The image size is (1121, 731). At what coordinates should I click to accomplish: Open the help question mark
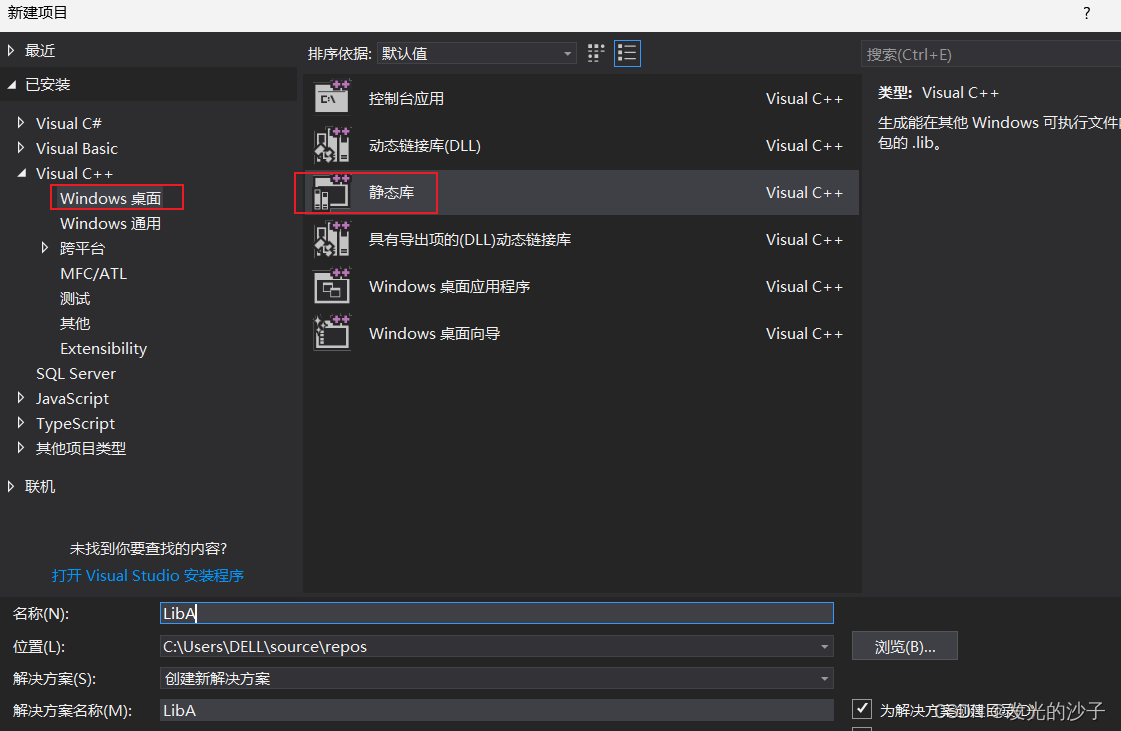[x=1087, y=13]
